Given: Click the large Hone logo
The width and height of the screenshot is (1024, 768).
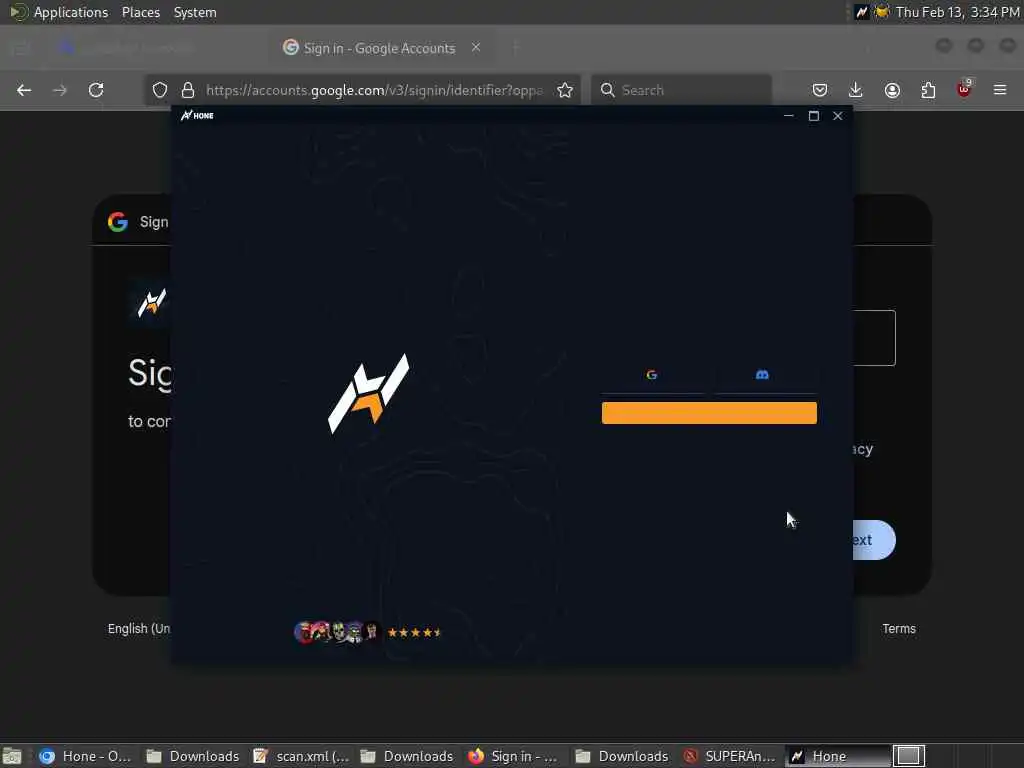Looking at the screenshot, I should tap(368, 394).
